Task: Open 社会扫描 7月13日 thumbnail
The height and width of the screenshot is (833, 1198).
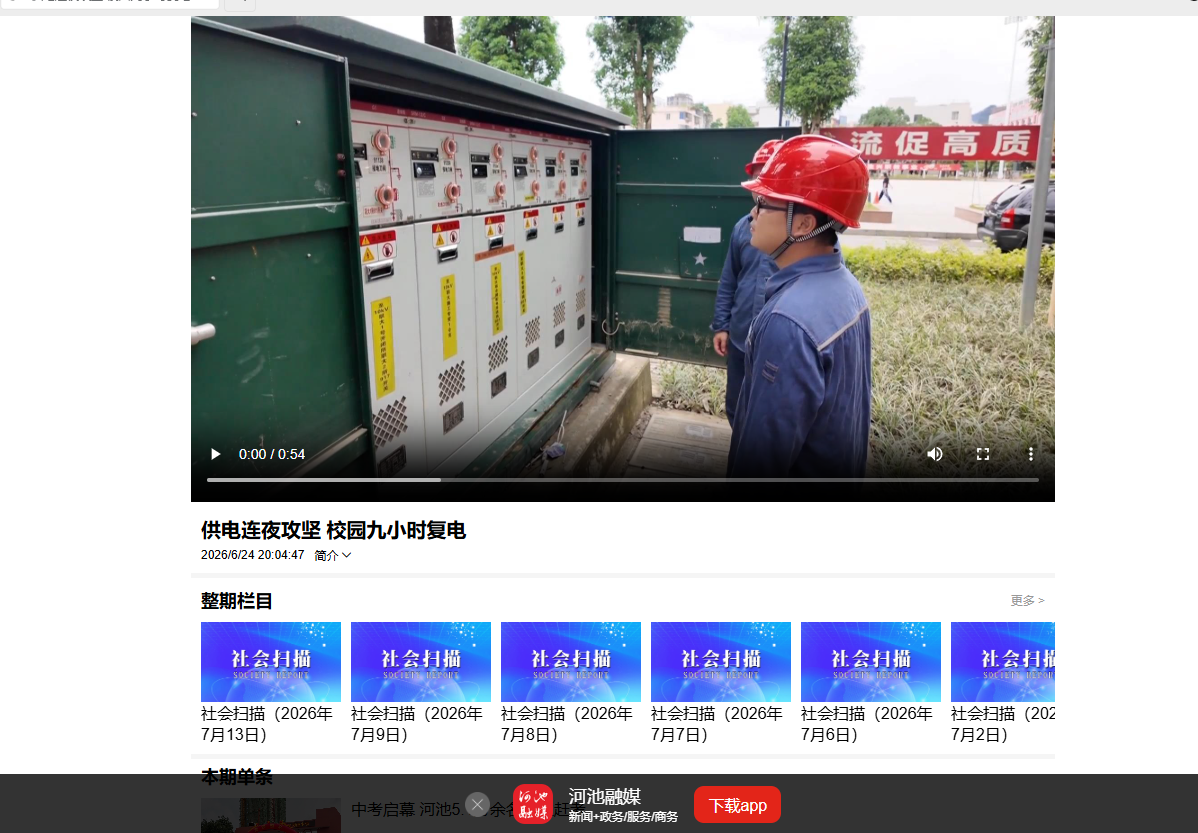Action: 270,662
